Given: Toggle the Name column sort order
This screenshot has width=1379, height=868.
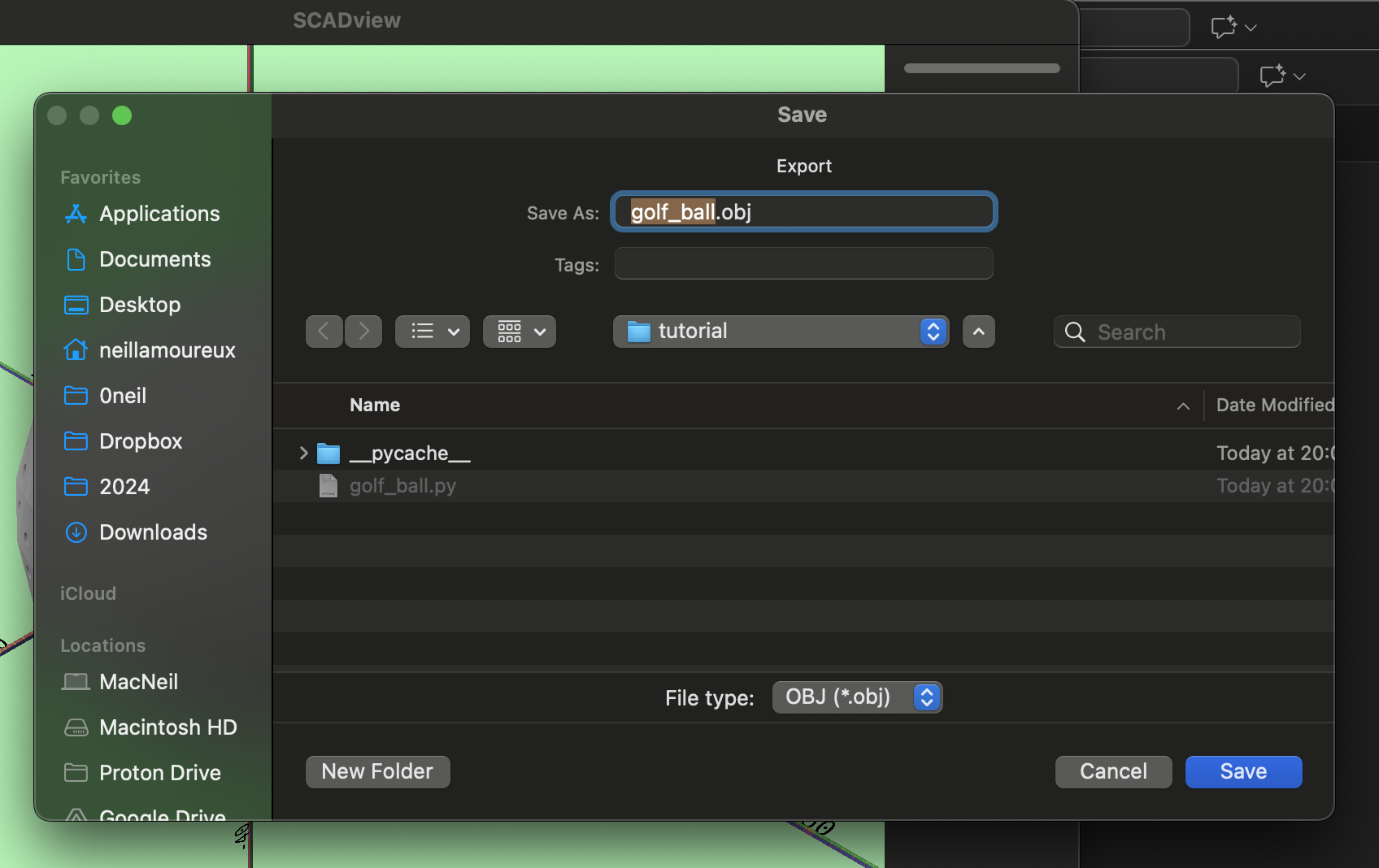Looking at the screenshot, I should pyautogui.click(x=1183, y=406).
